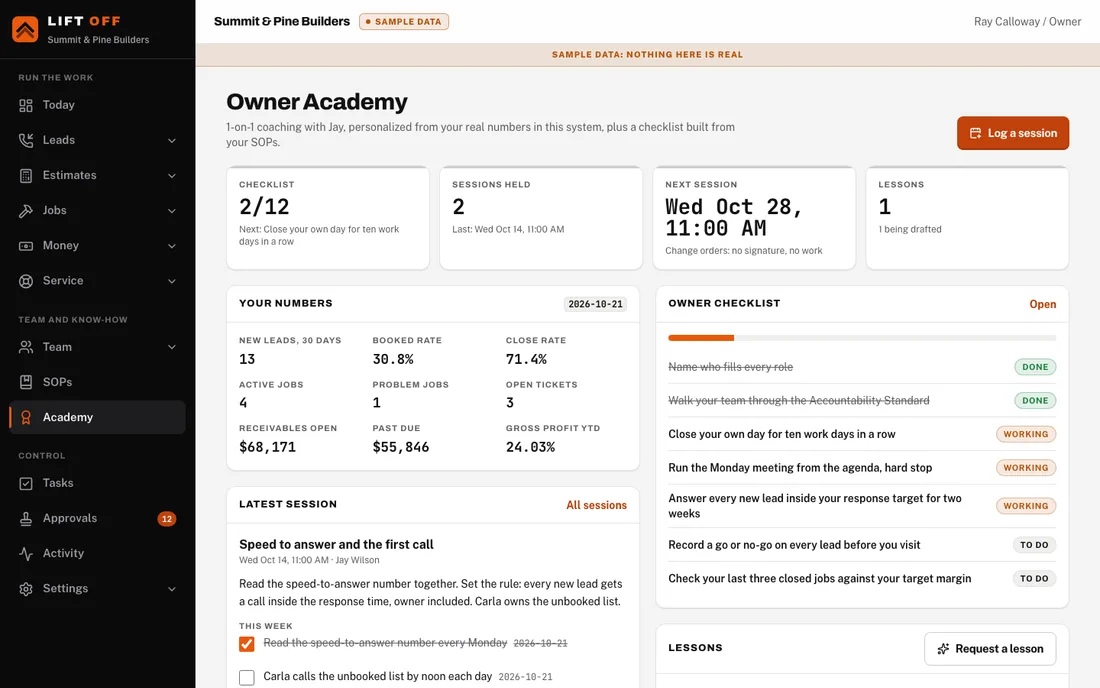This screenshot has width=1100, height=688.
Task: Click the Team people icon
Action: pos(26,347)
